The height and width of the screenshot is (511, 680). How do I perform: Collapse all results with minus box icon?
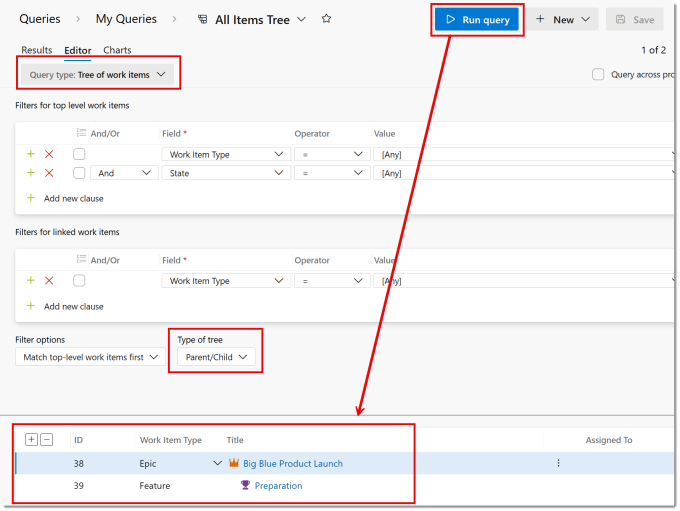click(x=47, y=439)
